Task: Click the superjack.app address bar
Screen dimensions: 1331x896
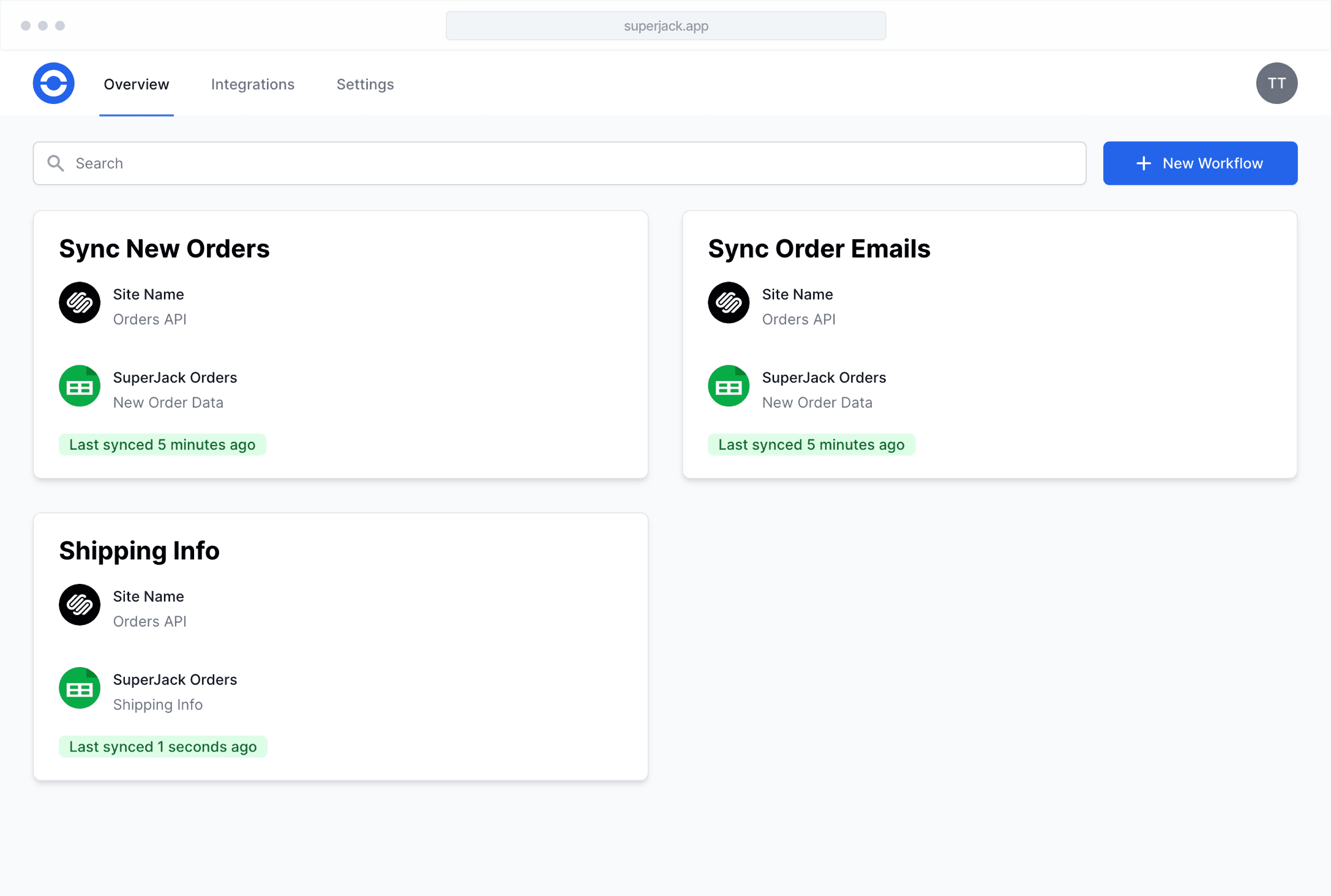Action: [665, 26]
